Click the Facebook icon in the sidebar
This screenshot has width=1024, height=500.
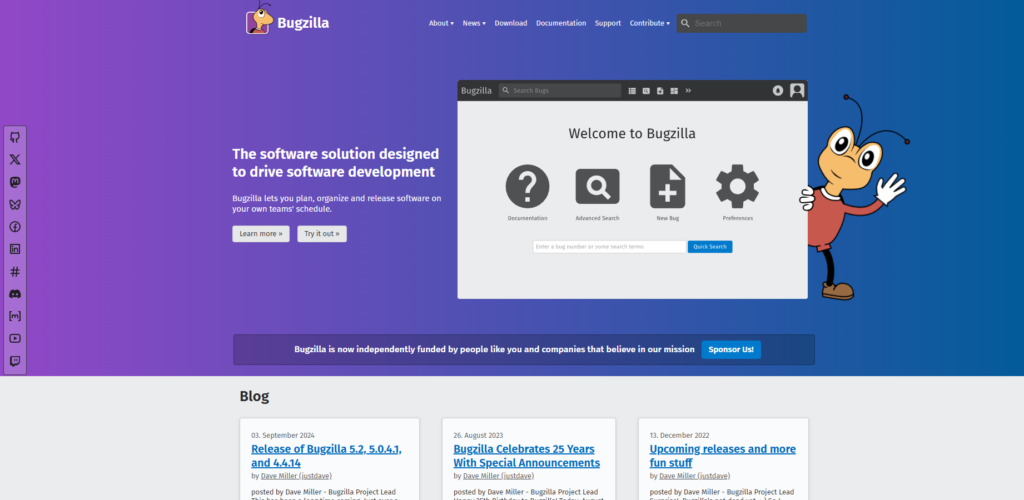coord(15,227)
